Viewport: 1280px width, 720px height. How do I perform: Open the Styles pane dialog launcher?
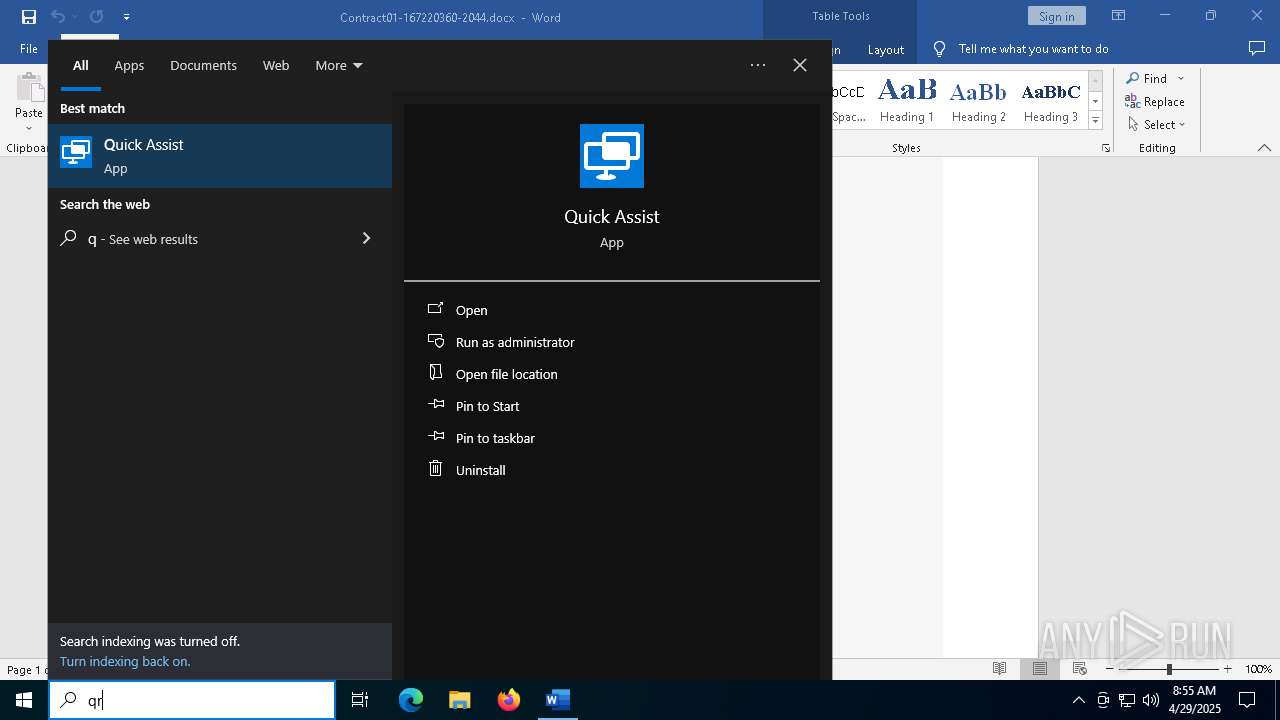(x=1105, y=148)
